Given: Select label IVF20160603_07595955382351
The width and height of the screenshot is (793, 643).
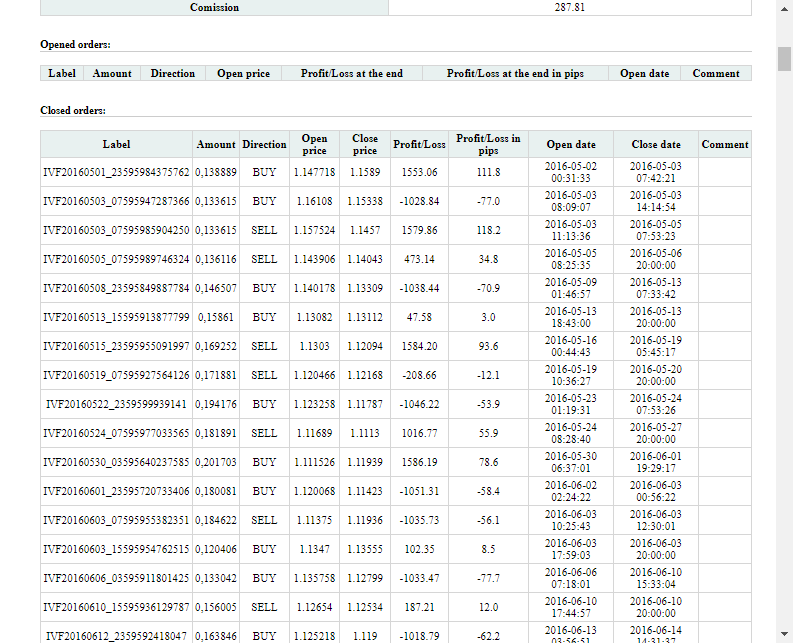Looking at the screenshot, I should pyautogui.click(x=116, y=520).
